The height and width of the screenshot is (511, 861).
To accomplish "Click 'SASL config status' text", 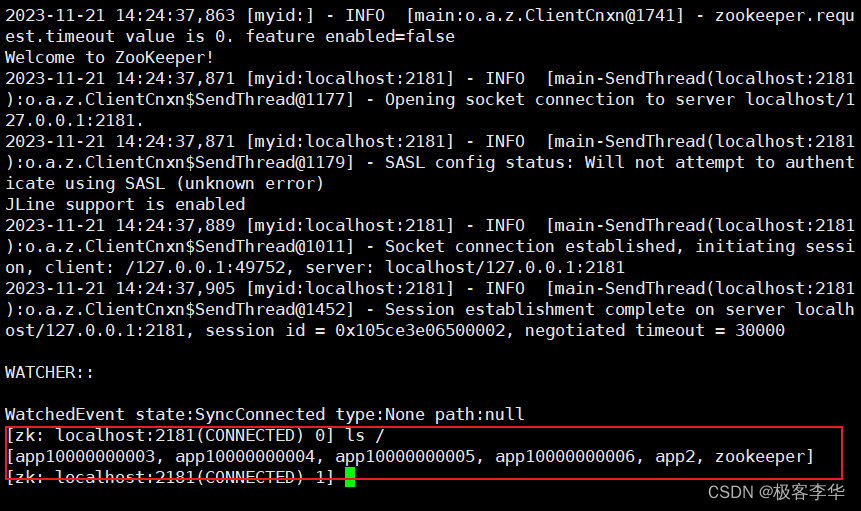I will coord(476,162).
